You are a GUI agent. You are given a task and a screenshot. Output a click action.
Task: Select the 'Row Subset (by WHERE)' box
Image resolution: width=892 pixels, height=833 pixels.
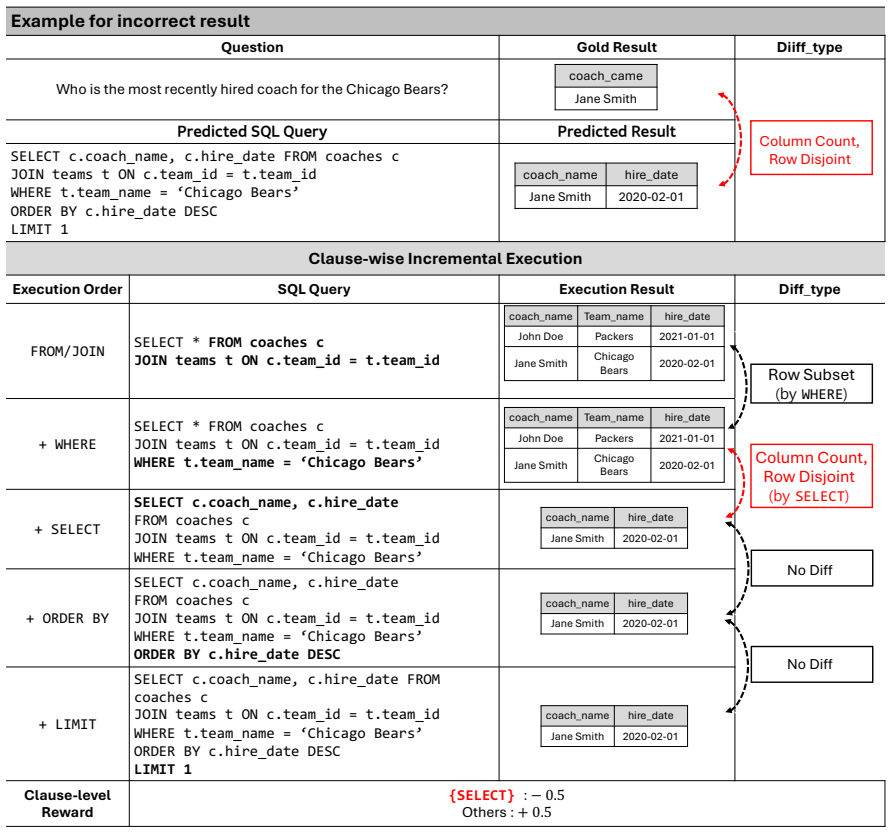[811, 383]
